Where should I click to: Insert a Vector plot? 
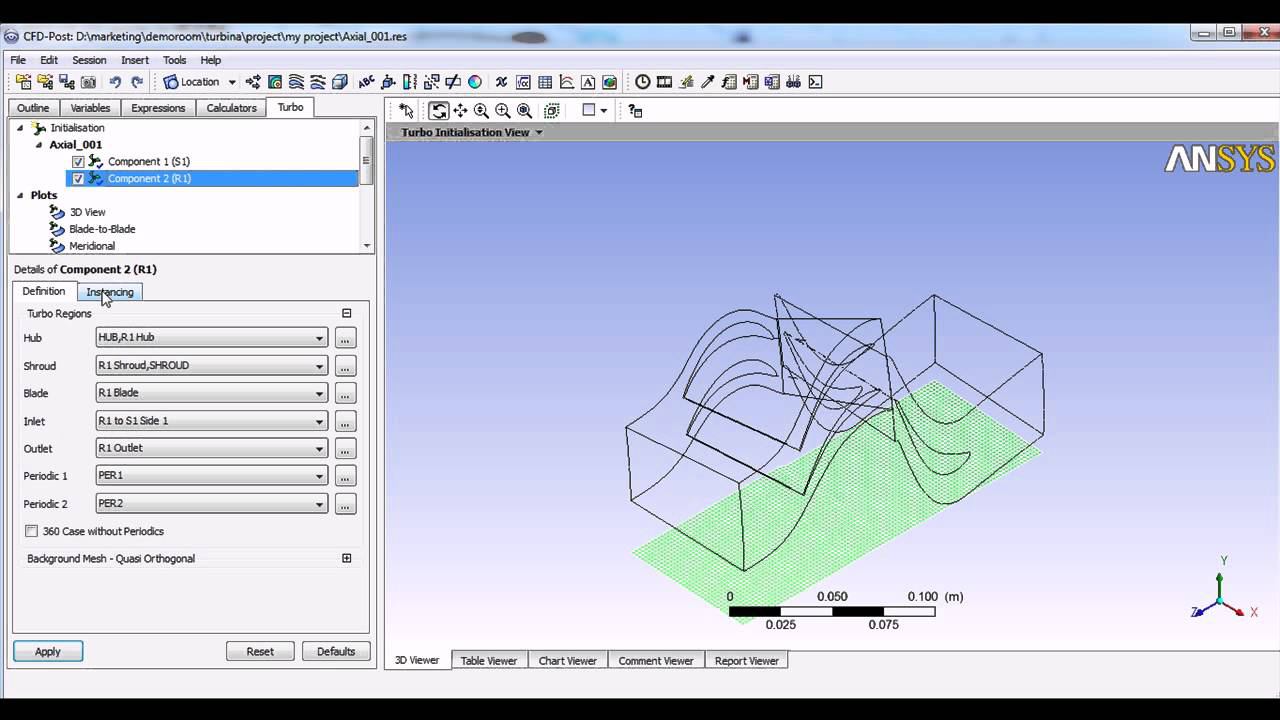tap(253, 82)
